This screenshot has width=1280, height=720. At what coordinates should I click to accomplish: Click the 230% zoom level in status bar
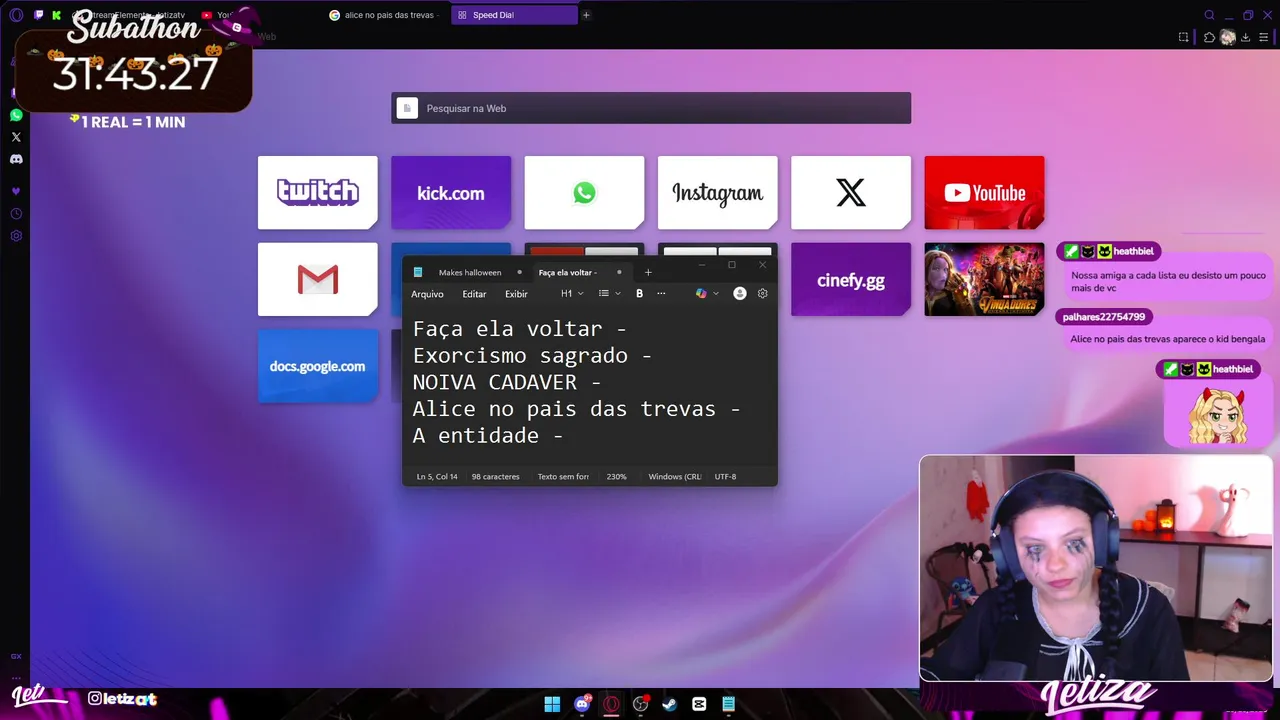(x=616, y=477)
